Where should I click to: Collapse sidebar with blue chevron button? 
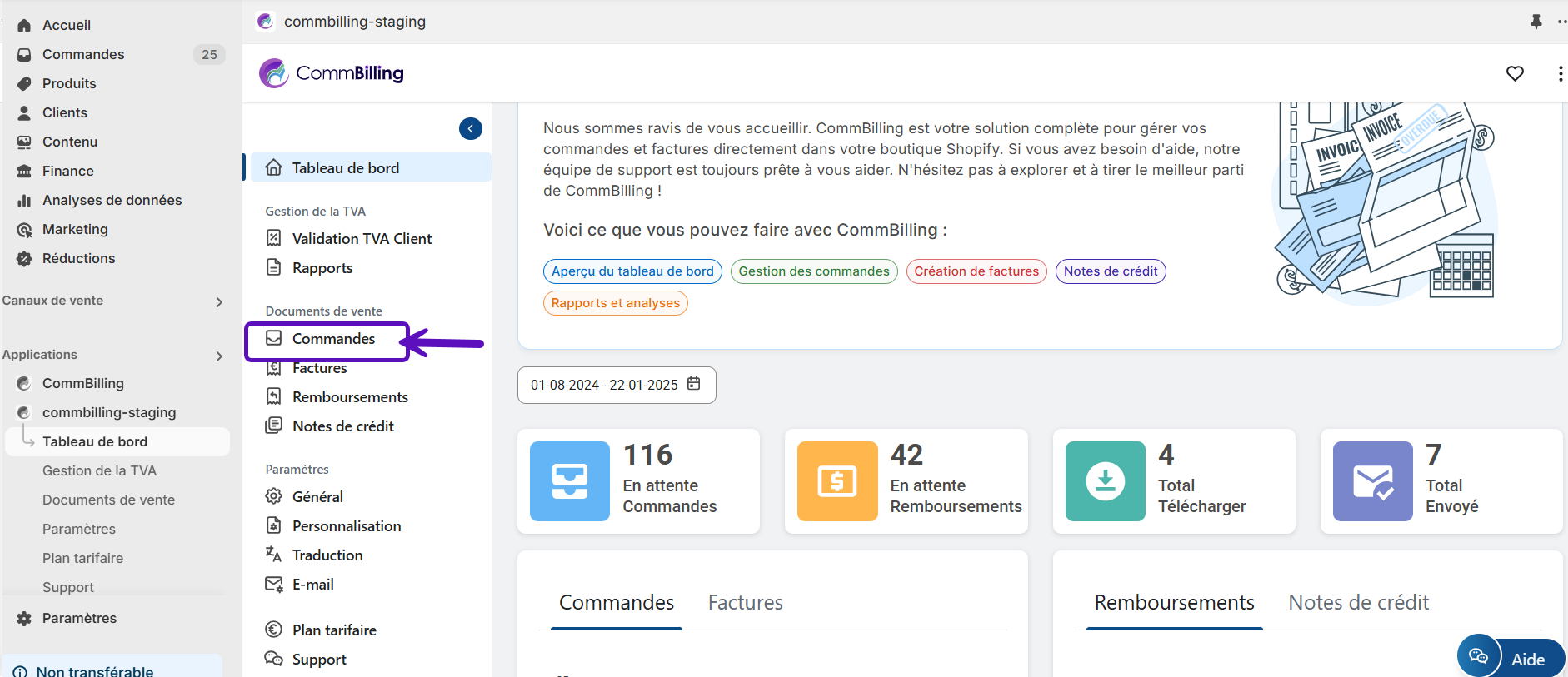tap(471, 128)
